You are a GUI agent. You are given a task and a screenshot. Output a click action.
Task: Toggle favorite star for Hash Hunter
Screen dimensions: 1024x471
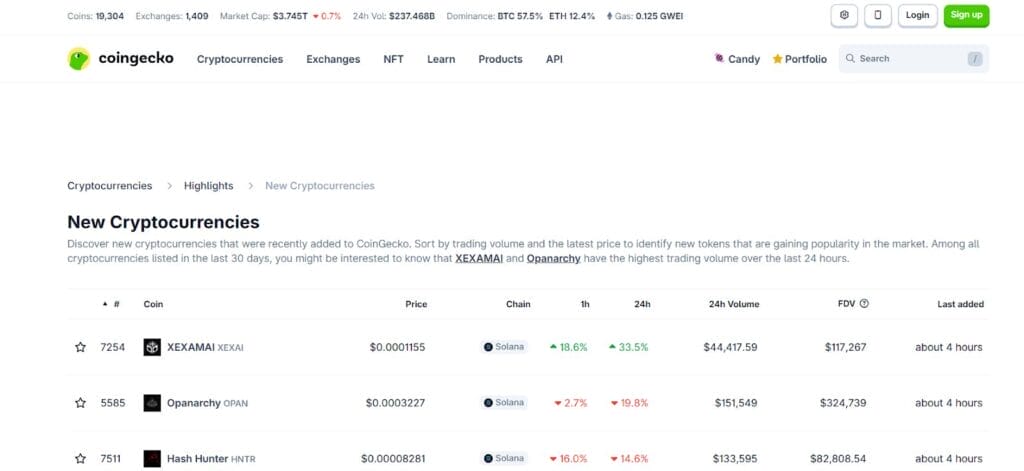pyautogui.click(x=80, y=458)
